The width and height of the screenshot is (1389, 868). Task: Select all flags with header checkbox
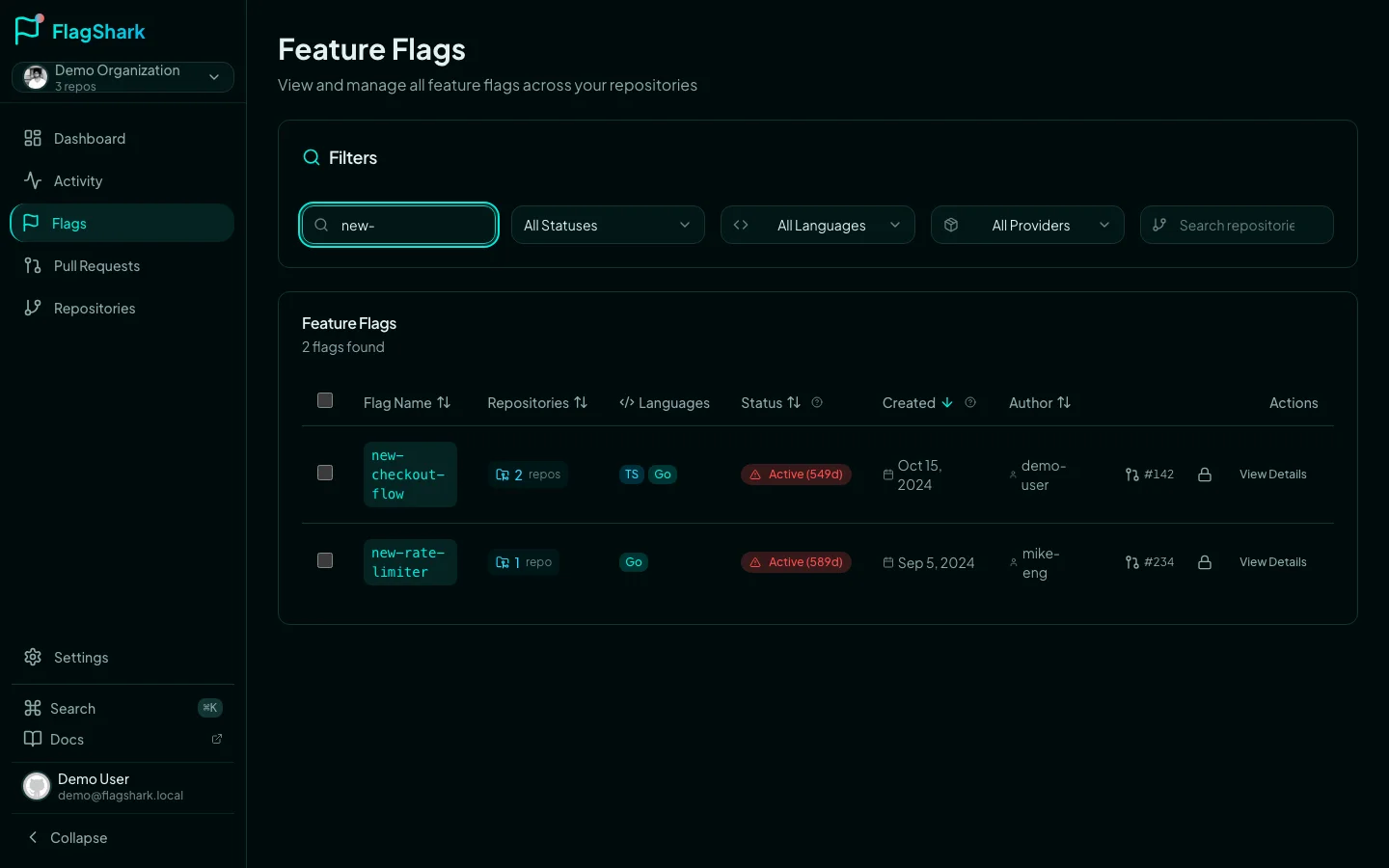pos(325,399)
